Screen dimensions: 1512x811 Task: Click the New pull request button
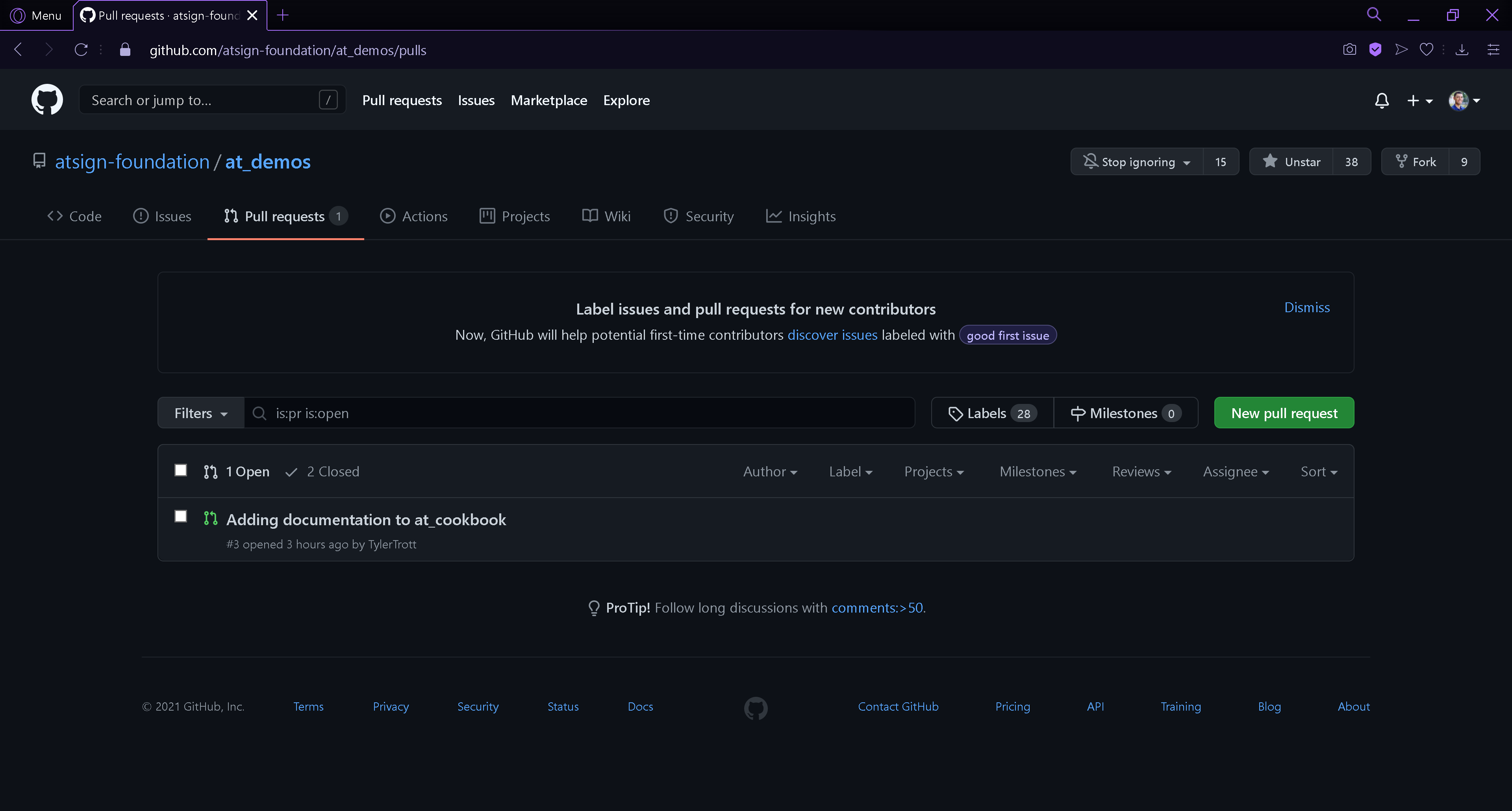1284,413
